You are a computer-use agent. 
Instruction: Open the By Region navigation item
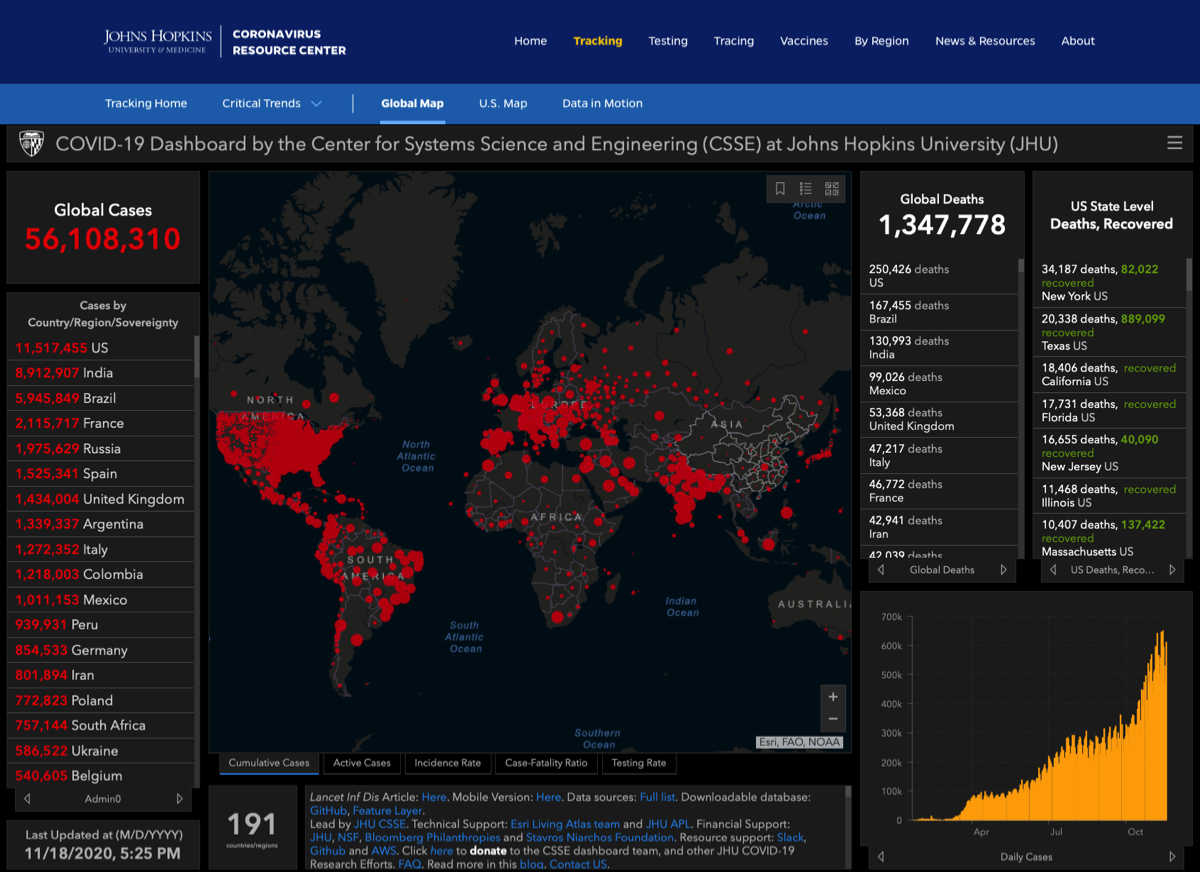[x=882, y=41]
